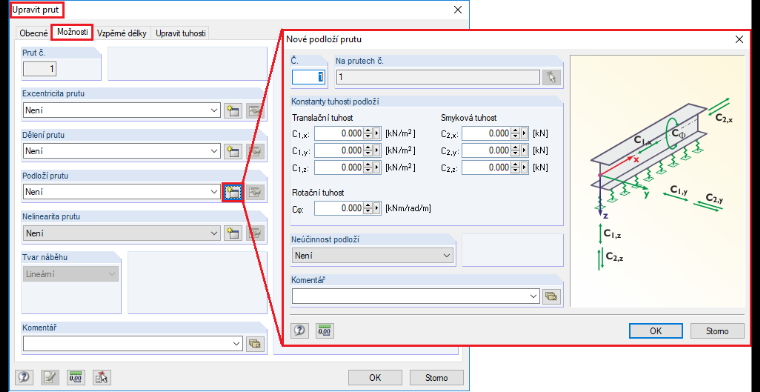Open help icon in Upravit prut dialog
The height and width of the screenshot is (392, 760).
pyautogui.click(x=25, y=377)
